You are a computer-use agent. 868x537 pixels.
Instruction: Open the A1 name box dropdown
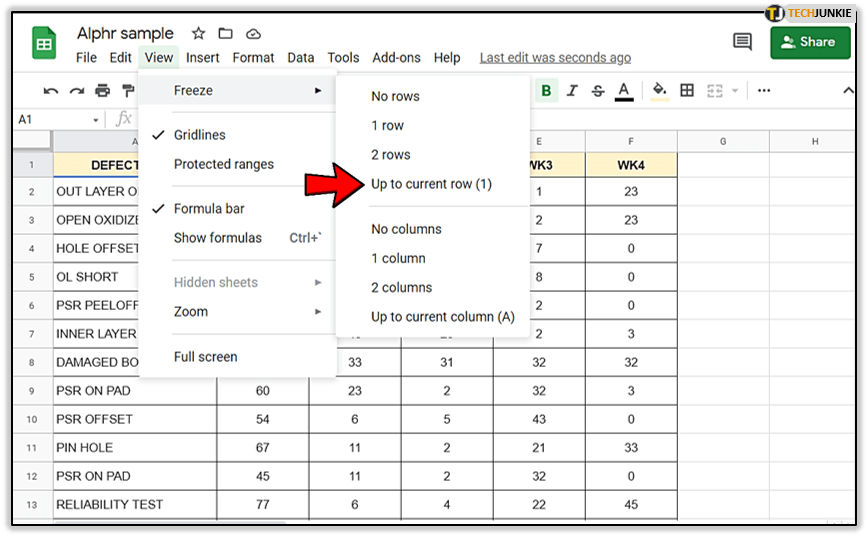[x=96, y=120]
